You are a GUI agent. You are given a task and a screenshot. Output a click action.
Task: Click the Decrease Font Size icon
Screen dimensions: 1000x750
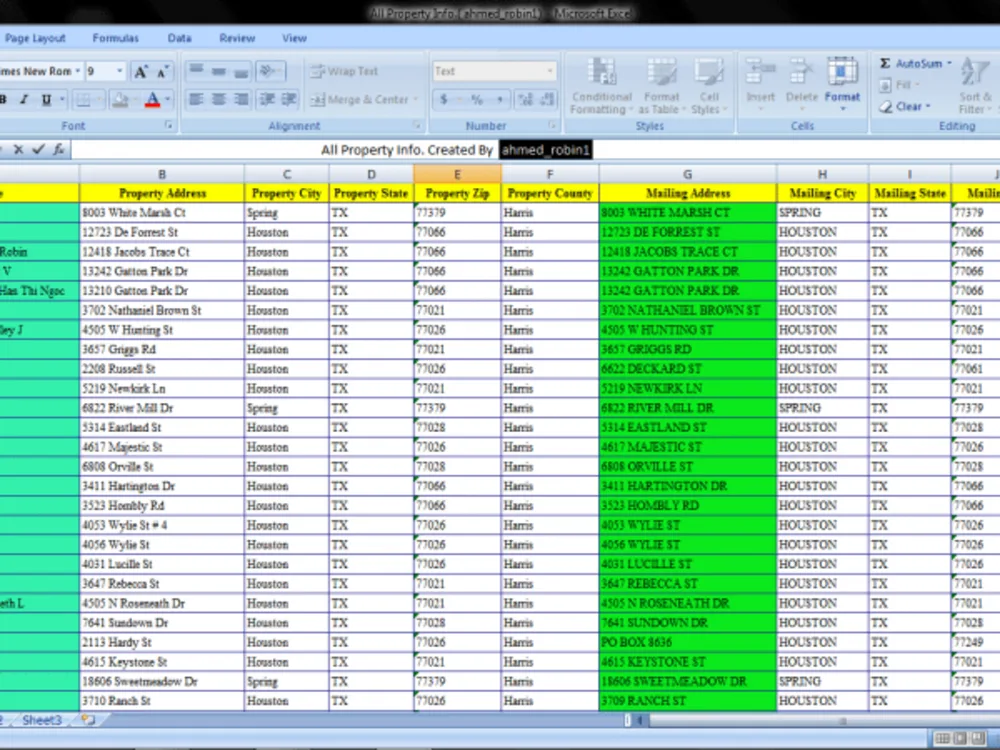[163, 71]
